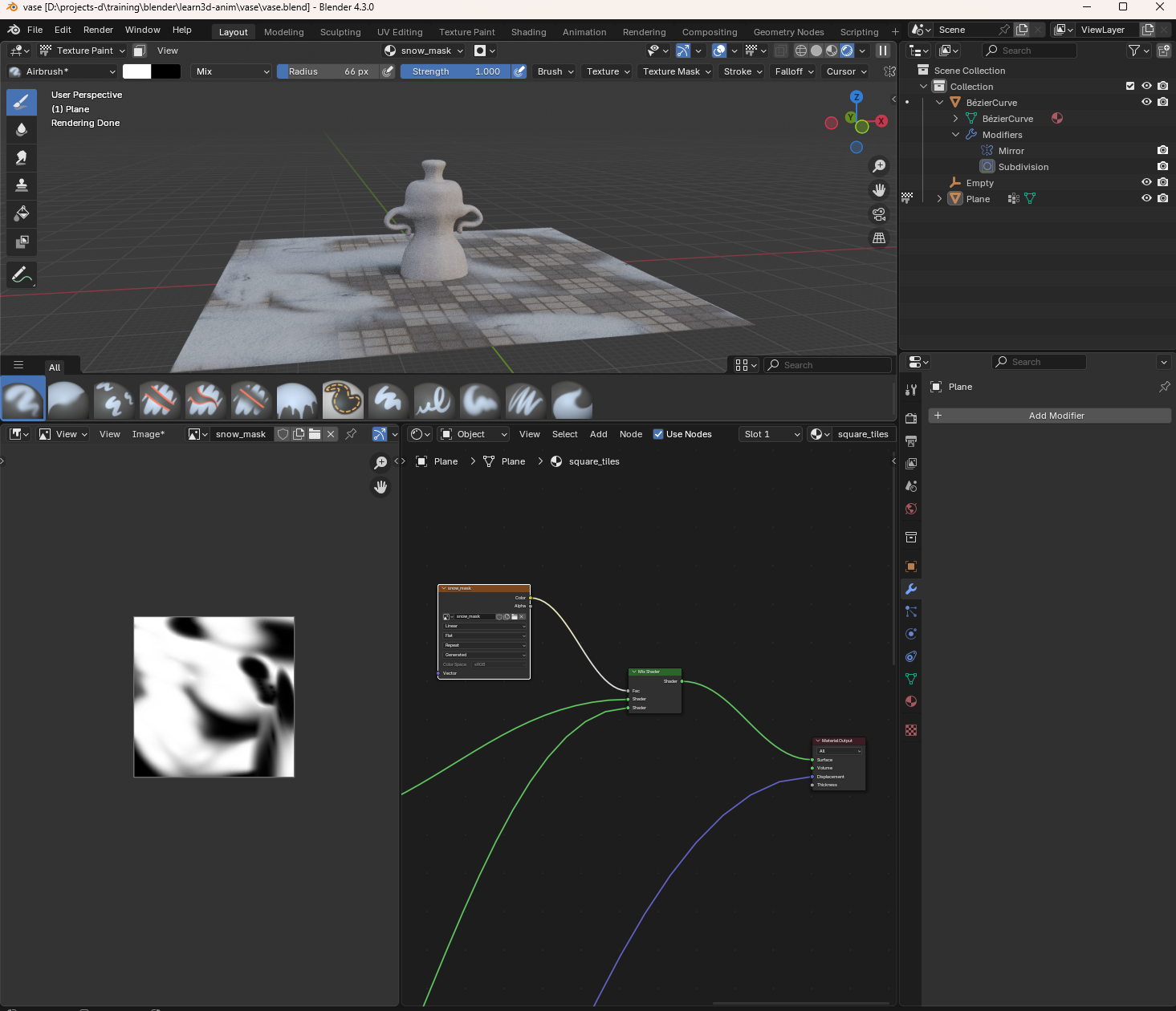This screenshot has width=1176, height=1011.
Task: Open the Texture Paint mode dropdown
Action: pyautogui.click(x=83, y=51)
